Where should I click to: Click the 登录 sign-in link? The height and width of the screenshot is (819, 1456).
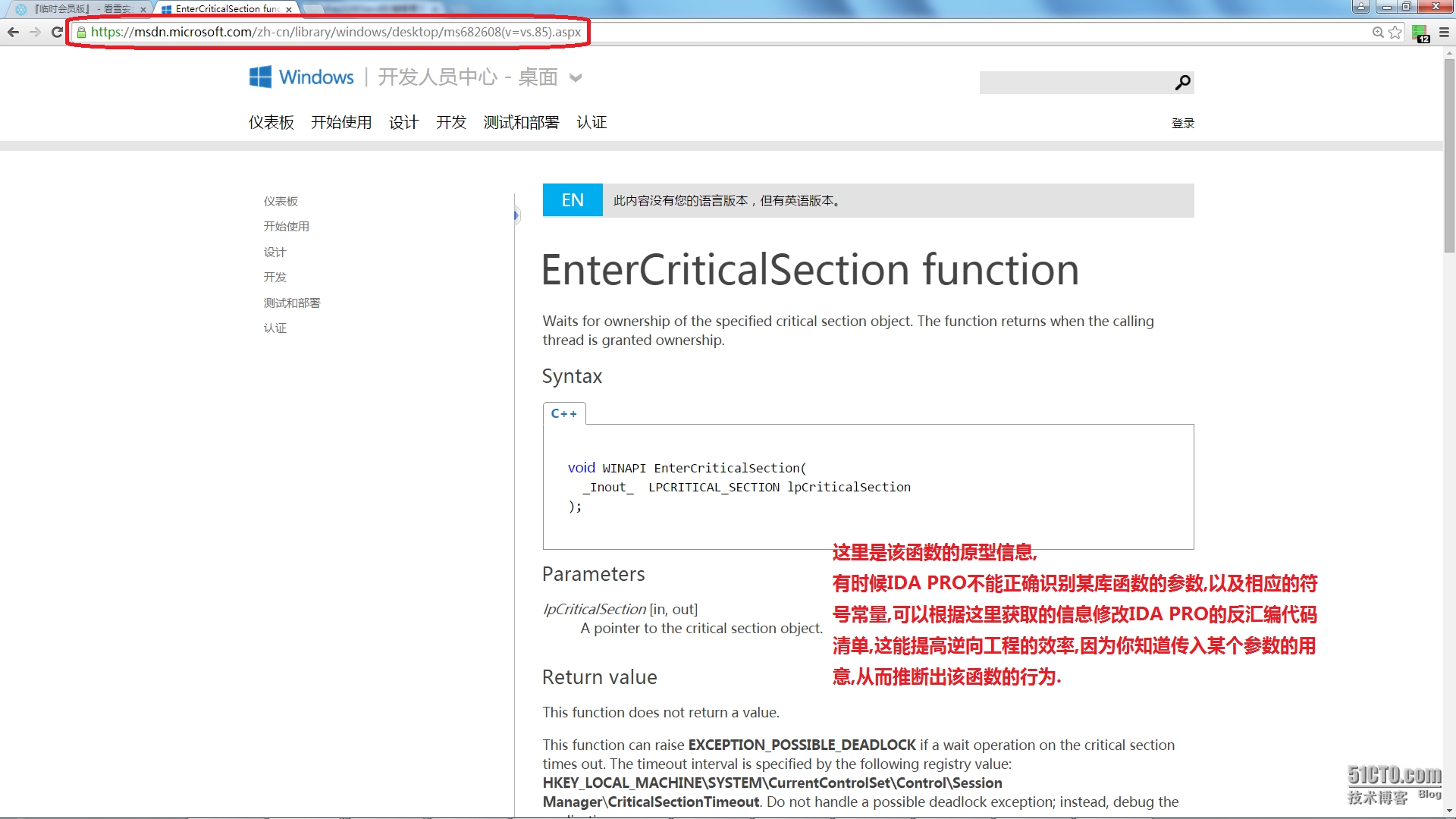click(1182, 123)
